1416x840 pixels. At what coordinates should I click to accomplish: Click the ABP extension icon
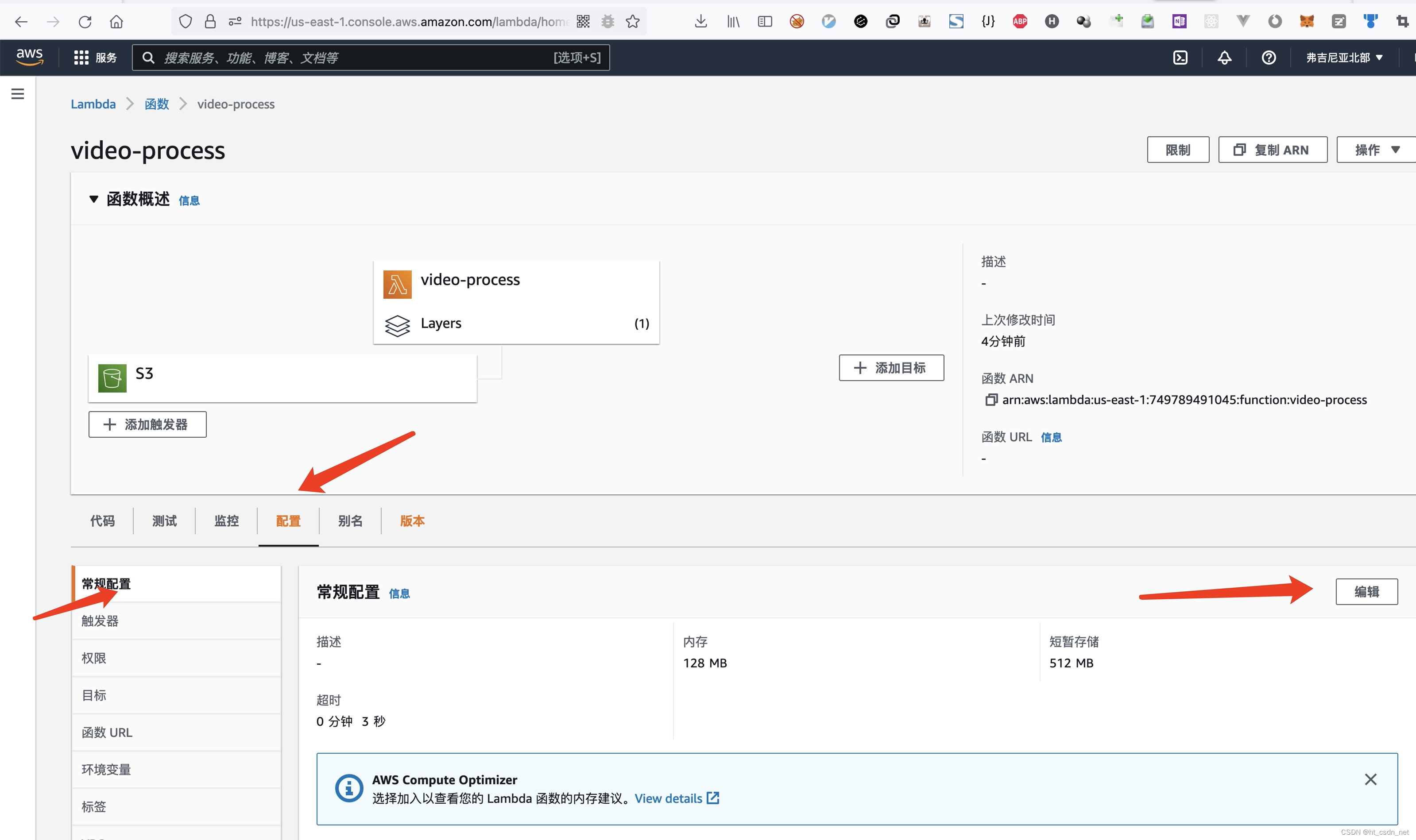(1020, 22)
